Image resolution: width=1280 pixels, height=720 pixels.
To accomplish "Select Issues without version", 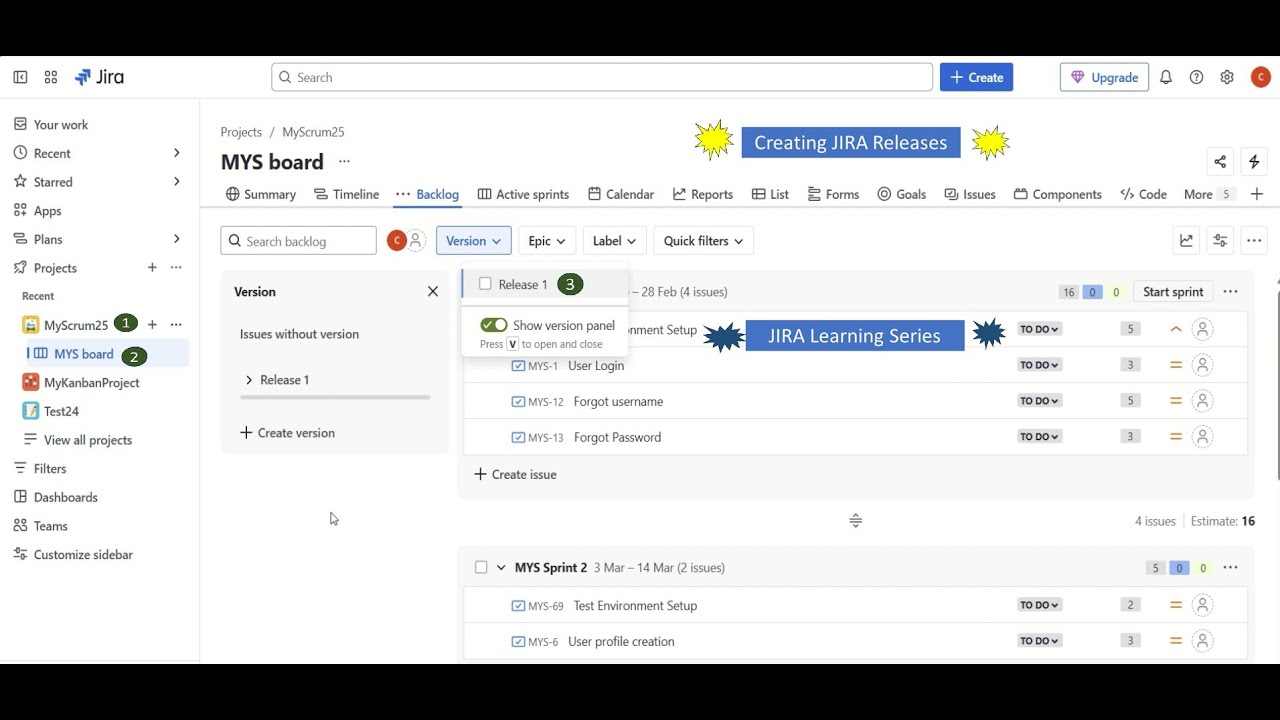I will point(299,334).
